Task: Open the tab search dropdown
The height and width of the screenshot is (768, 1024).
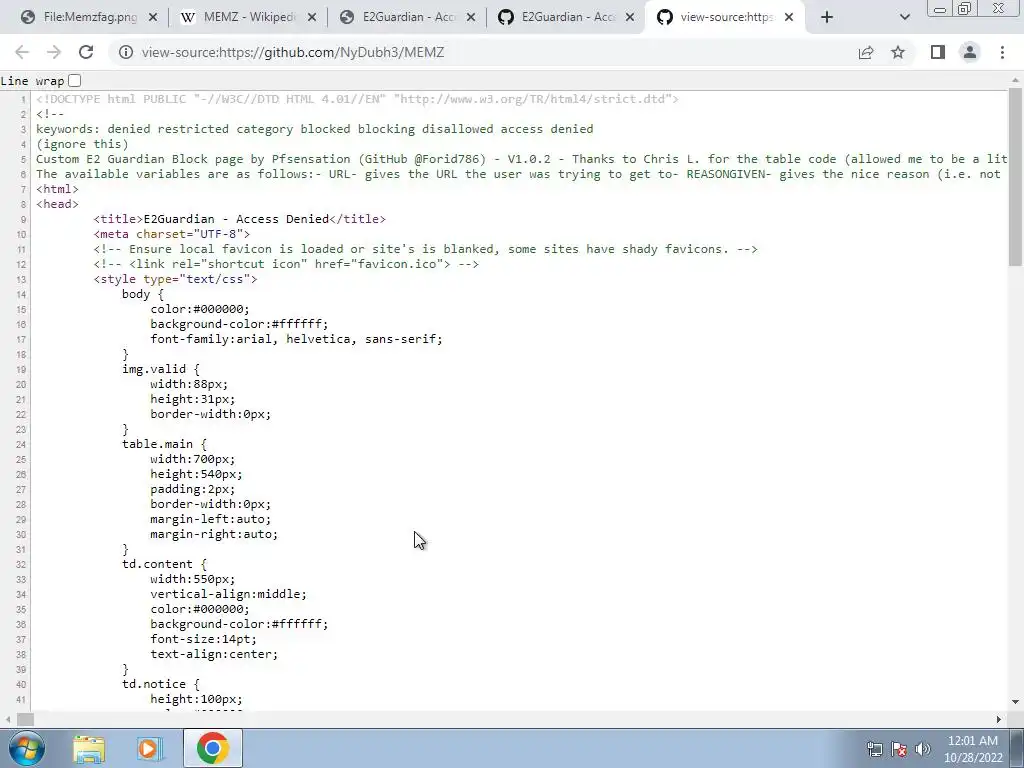Action: pyautogui.click(x=904, y=17)
